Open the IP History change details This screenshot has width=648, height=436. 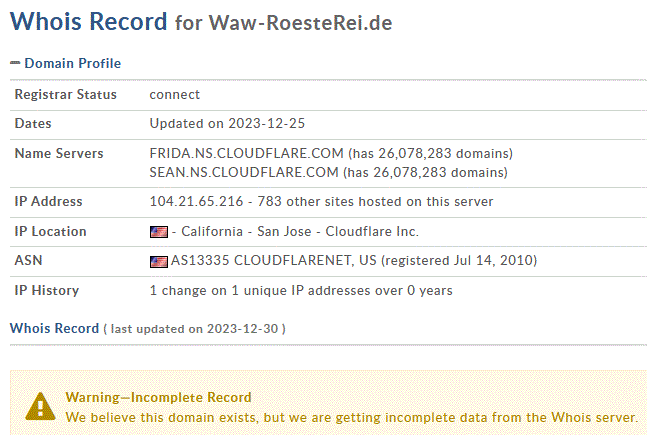pos(301,291)
